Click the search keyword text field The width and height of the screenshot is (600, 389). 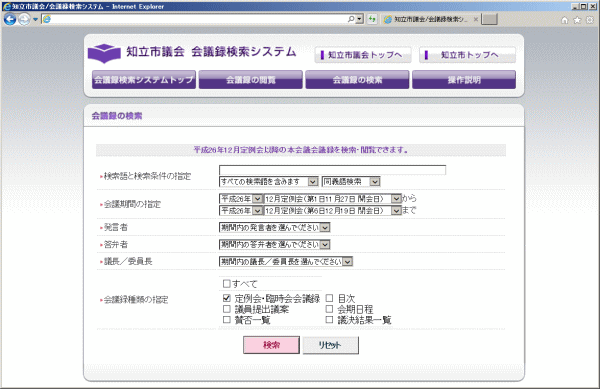(333, 170)
